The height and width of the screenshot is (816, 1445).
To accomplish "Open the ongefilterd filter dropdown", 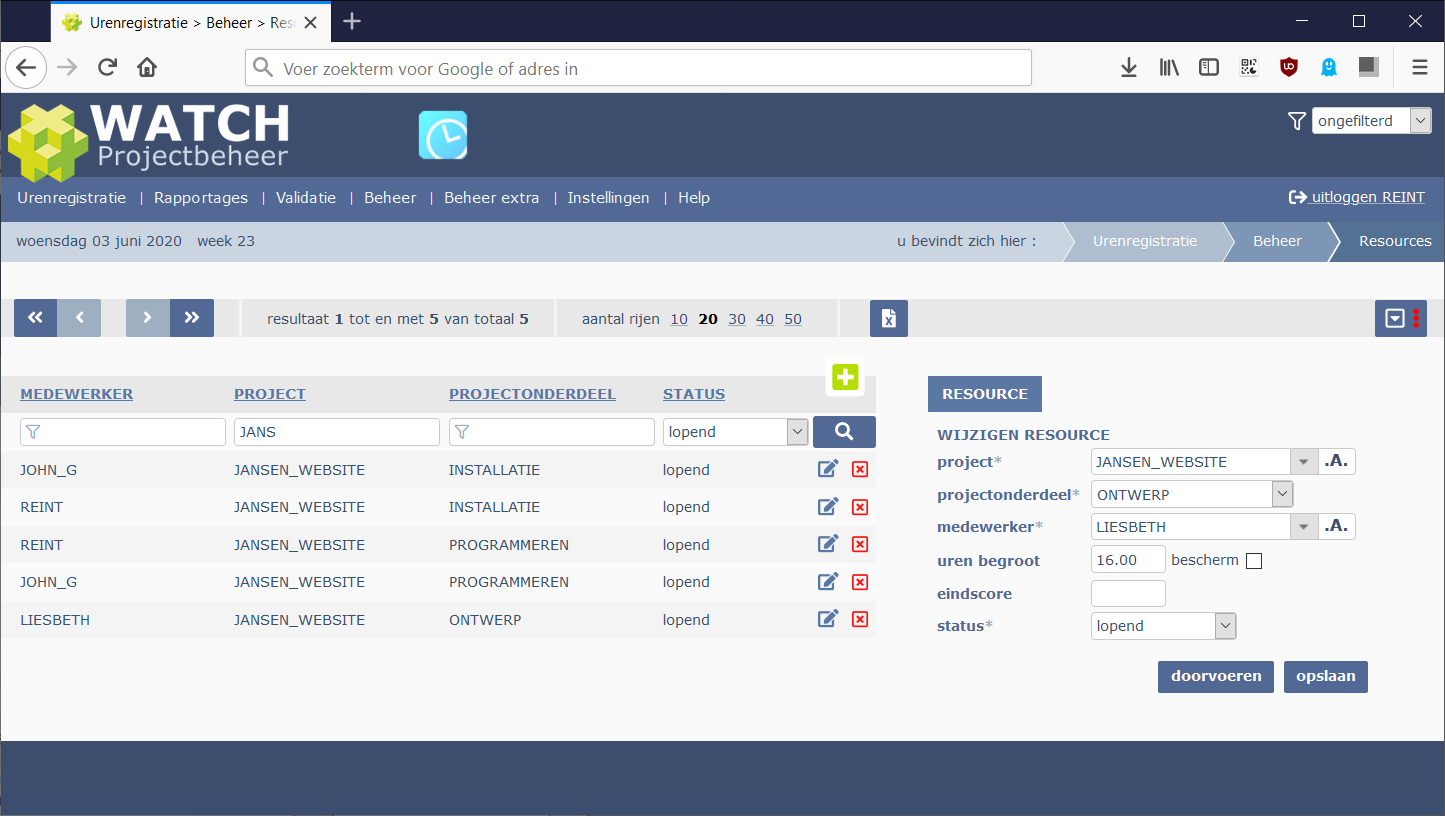I will pyautogui.click(x=1371, y=121).
